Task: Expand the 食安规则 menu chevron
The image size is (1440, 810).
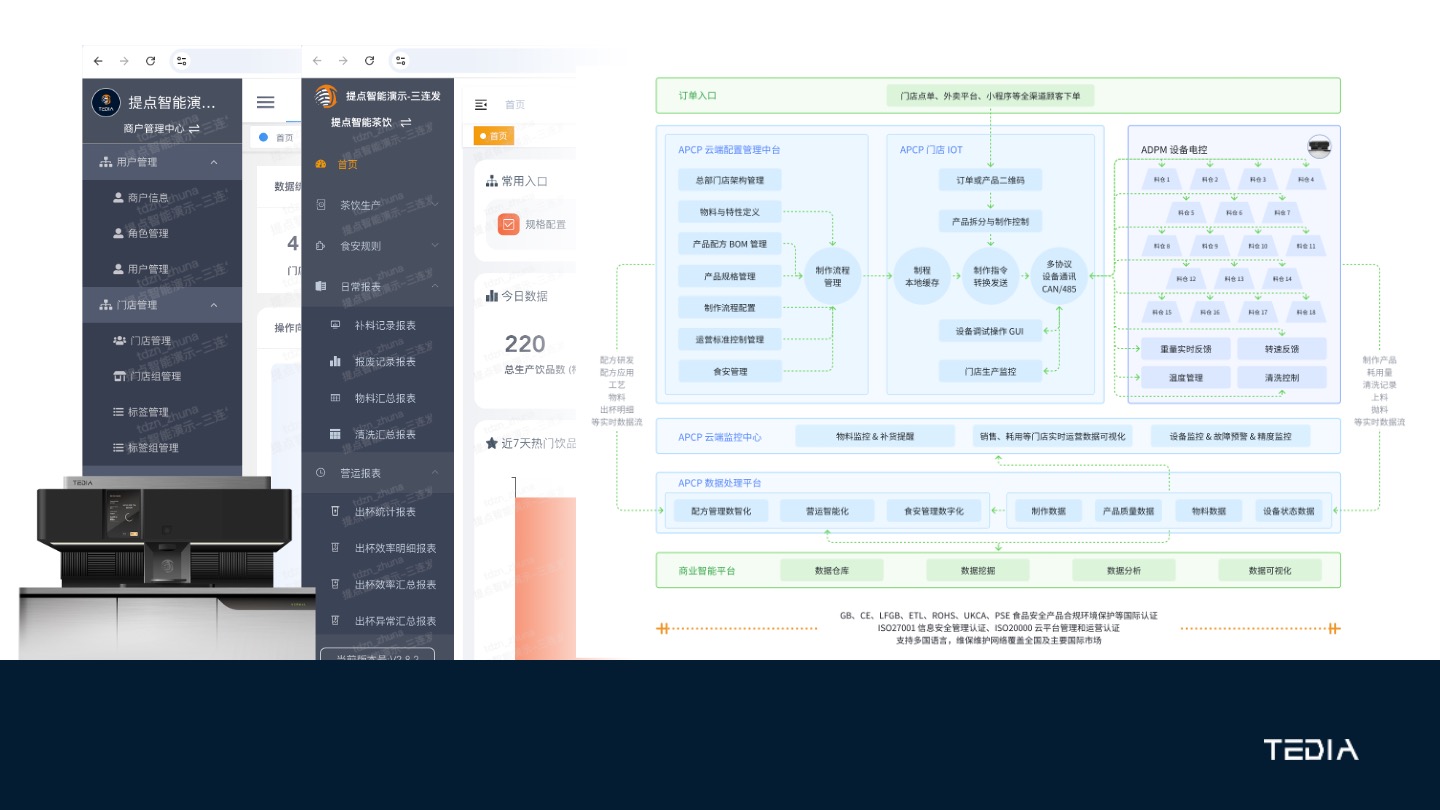Action: (435, 245)
